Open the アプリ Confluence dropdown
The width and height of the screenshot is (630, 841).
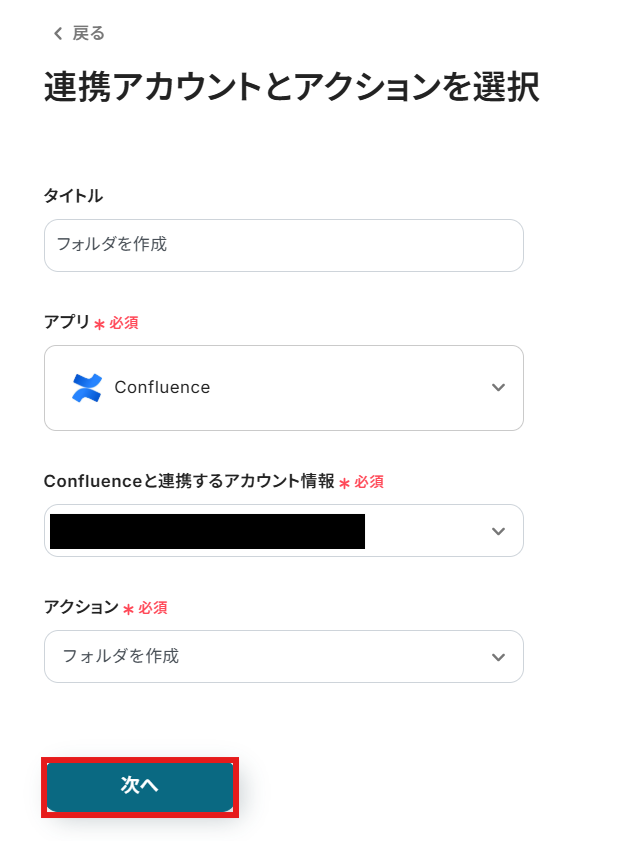click(x=283, y=388)
